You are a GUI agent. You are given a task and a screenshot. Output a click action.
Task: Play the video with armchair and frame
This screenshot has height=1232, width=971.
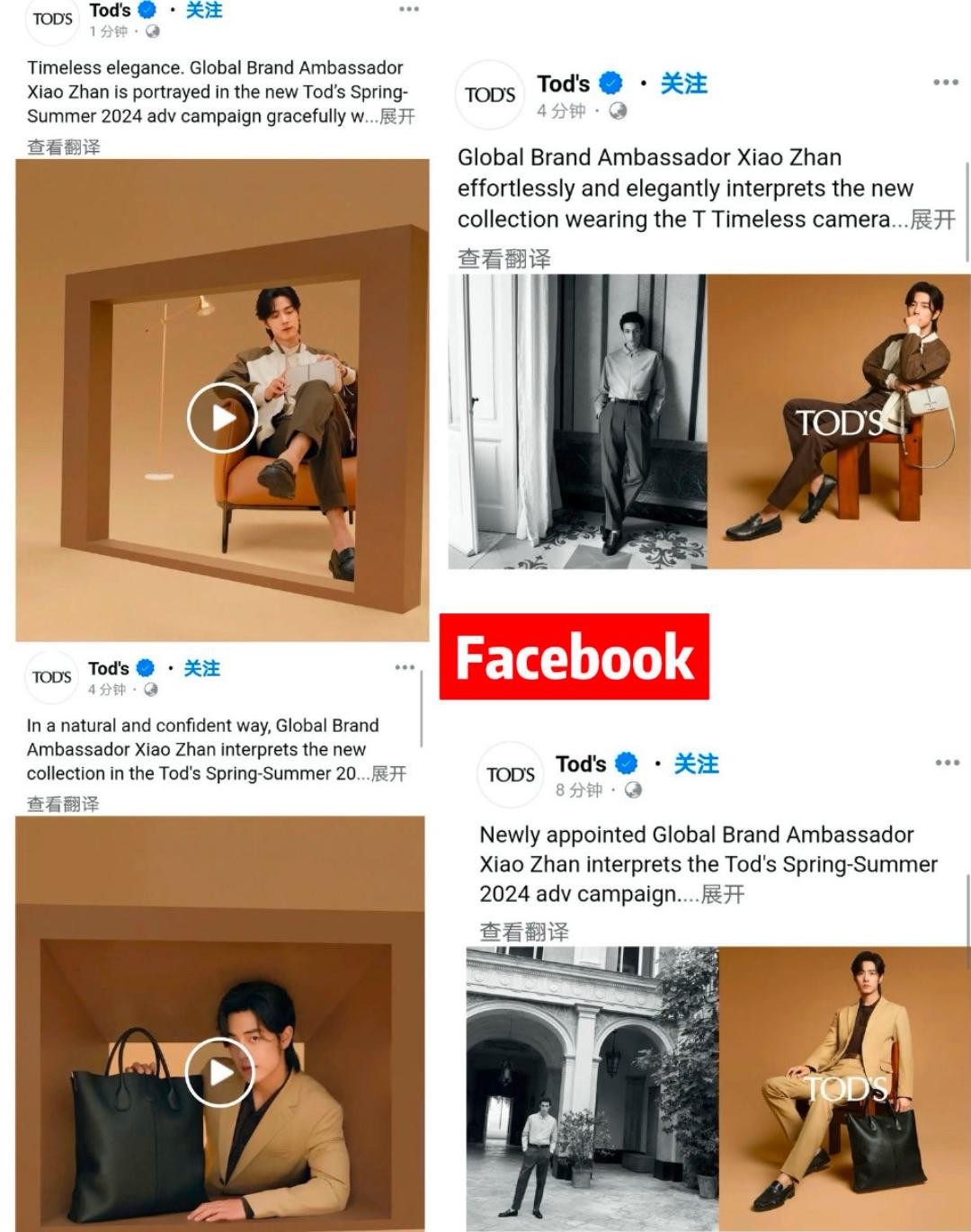(222, 417)
